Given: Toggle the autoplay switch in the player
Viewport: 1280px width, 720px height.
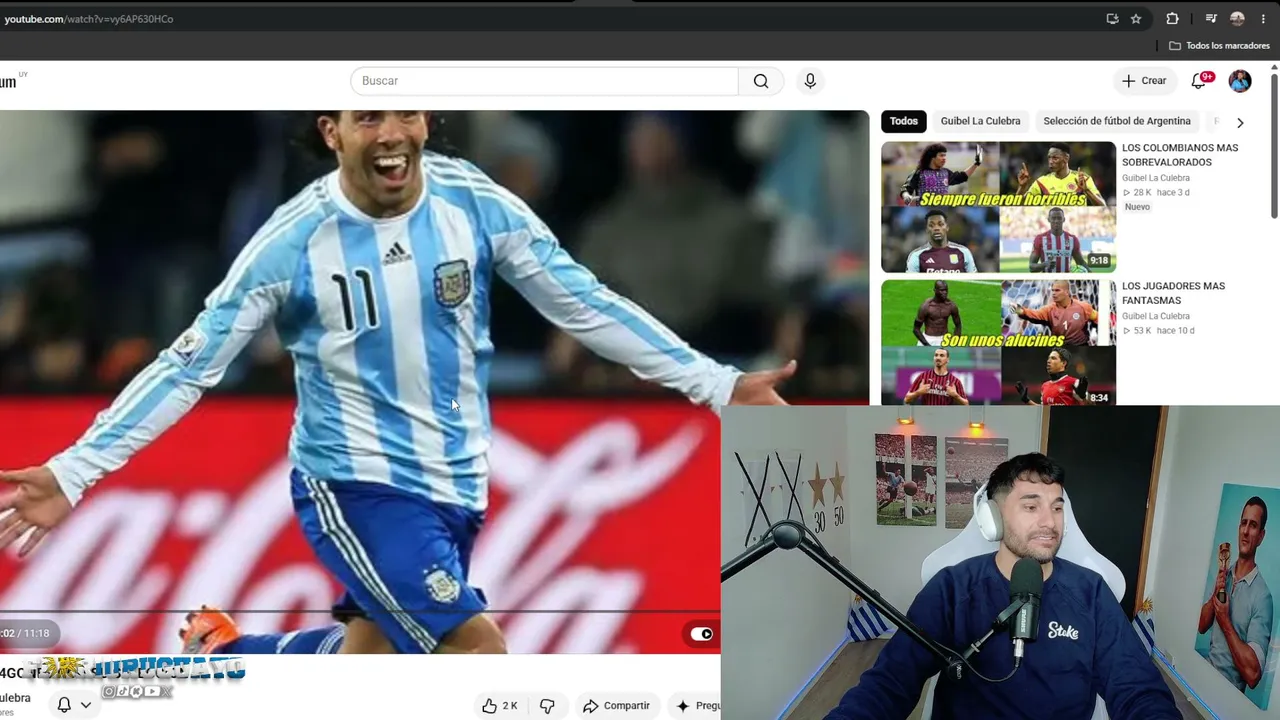Looking at the screenshot, I should point(702,634).
